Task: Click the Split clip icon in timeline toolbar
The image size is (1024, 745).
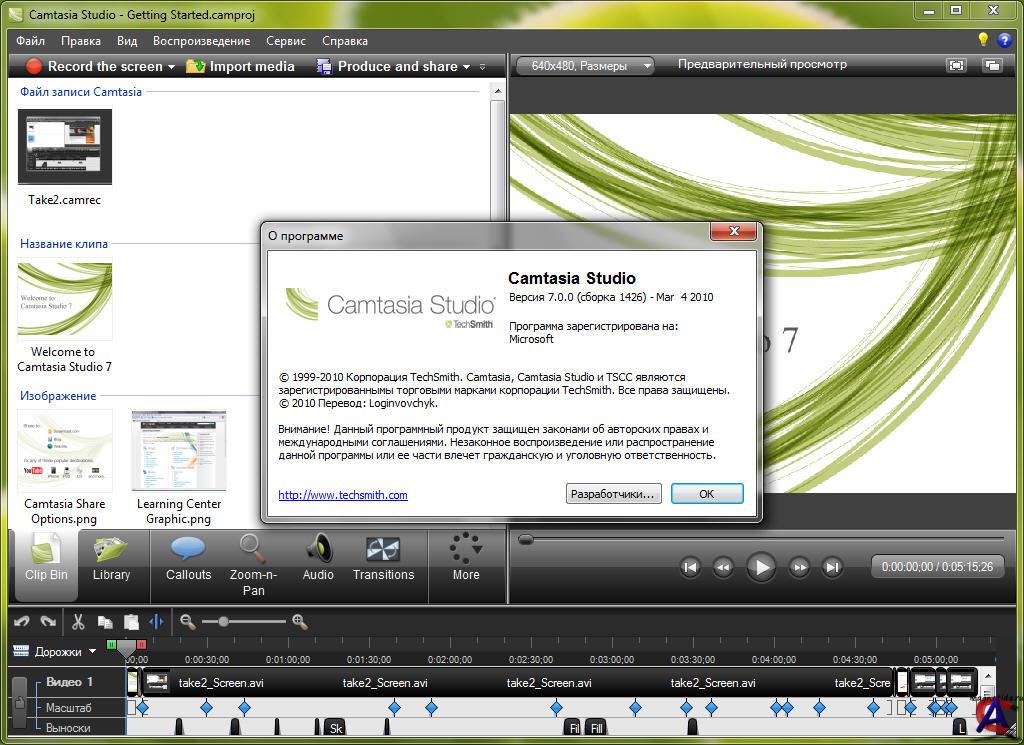Action: pos(156,622)
